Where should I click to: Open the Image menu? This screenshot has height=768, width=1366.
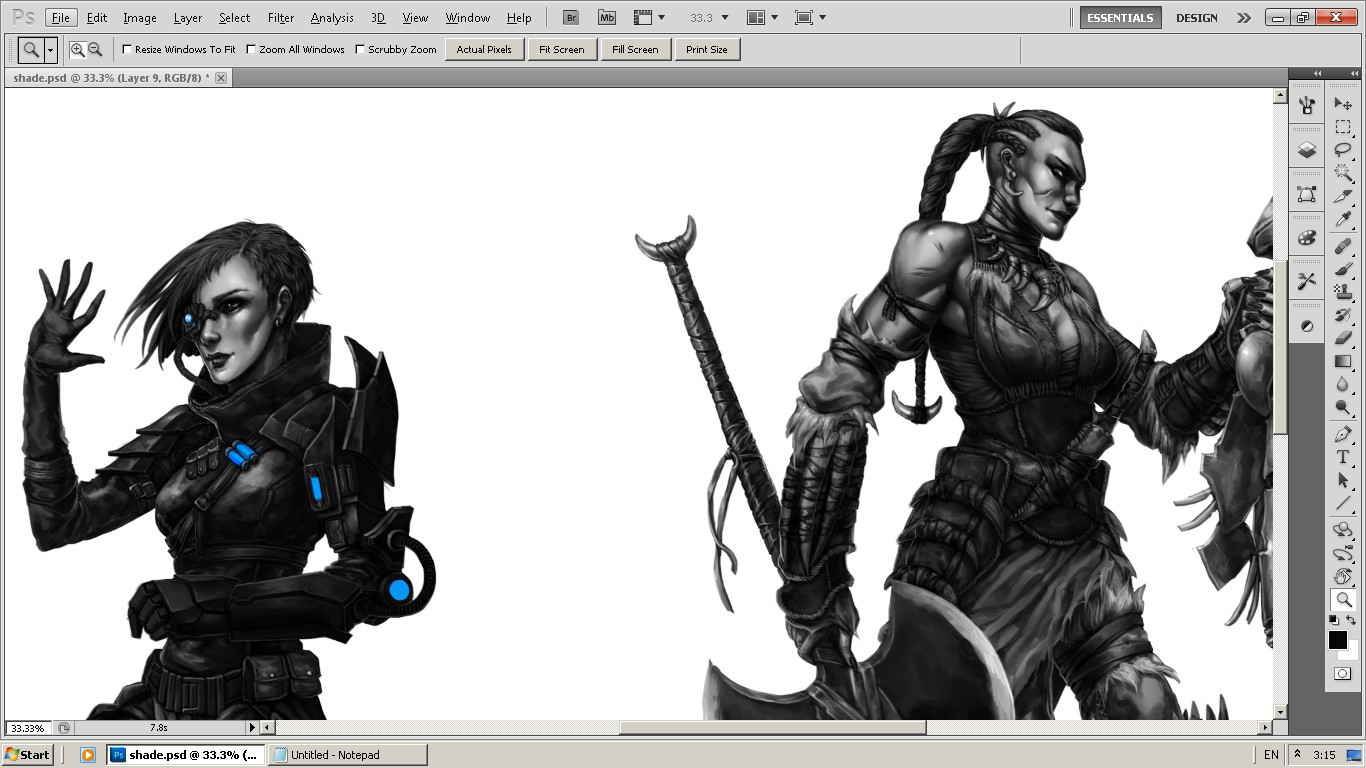[x=140, y=18]
